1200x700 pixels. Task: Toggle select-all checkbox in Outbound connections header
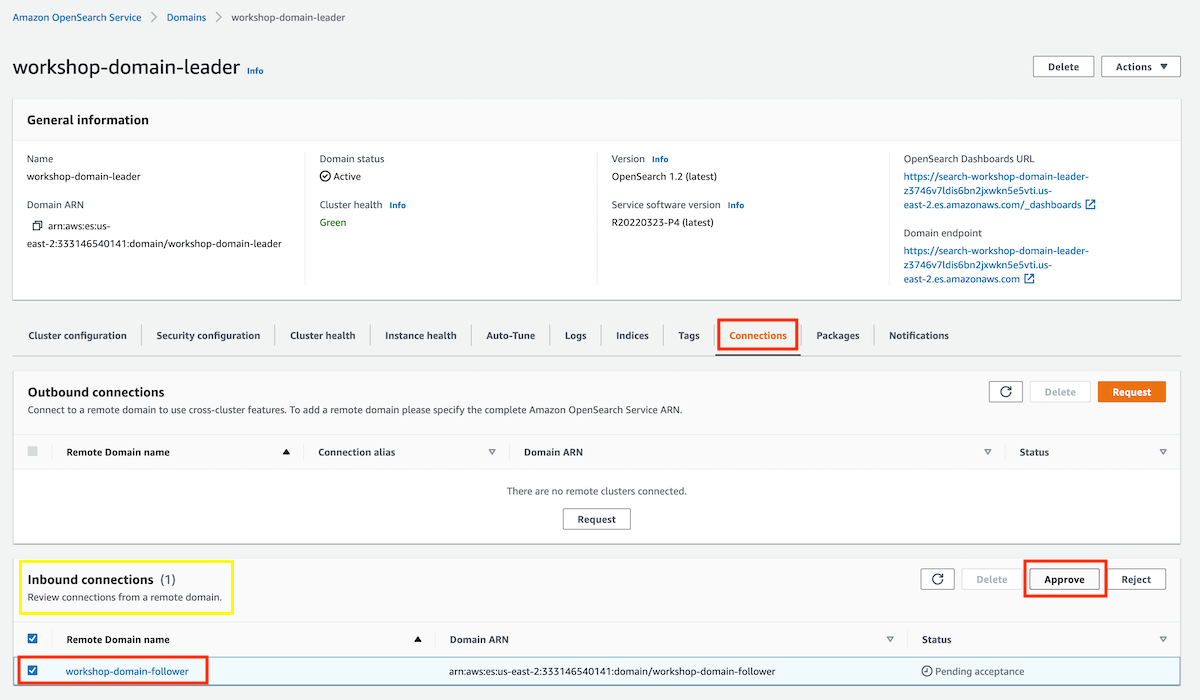[33, 452]
